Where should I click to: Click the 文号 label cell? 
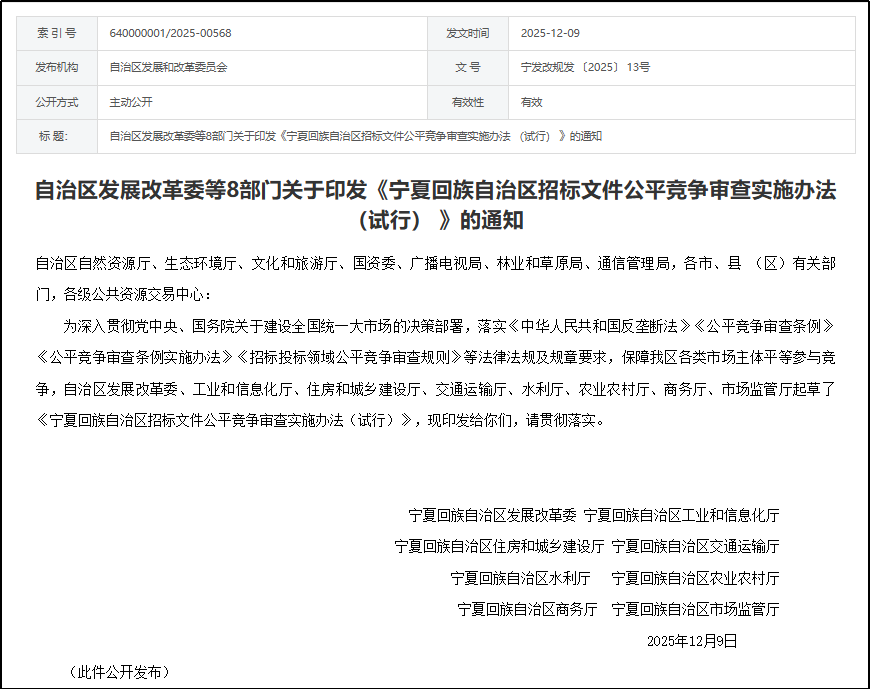(468, 67)
